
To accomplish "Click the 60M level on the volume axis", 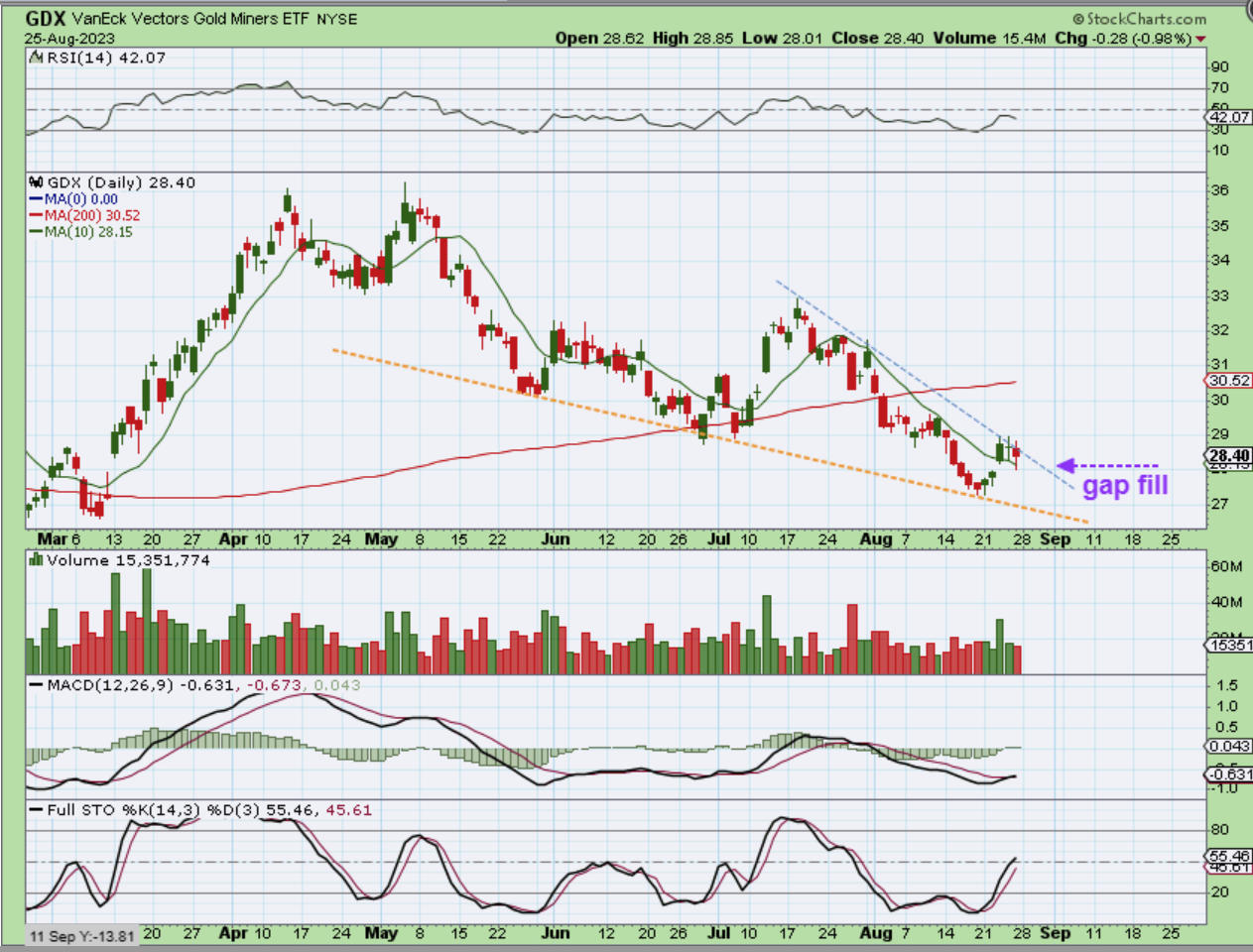I will (x=1225, y=566).
